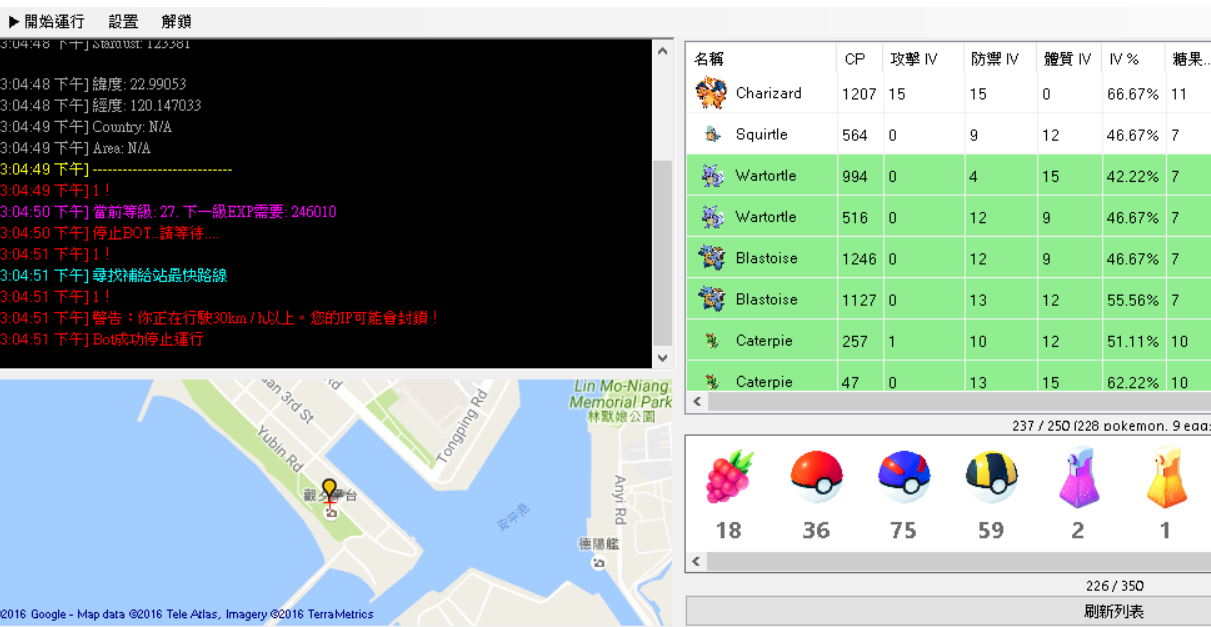Image resolution: width=1211 pixels, height=627 pixels.
Task: Click the Razz Berry item icon
Action: point(729,477)
